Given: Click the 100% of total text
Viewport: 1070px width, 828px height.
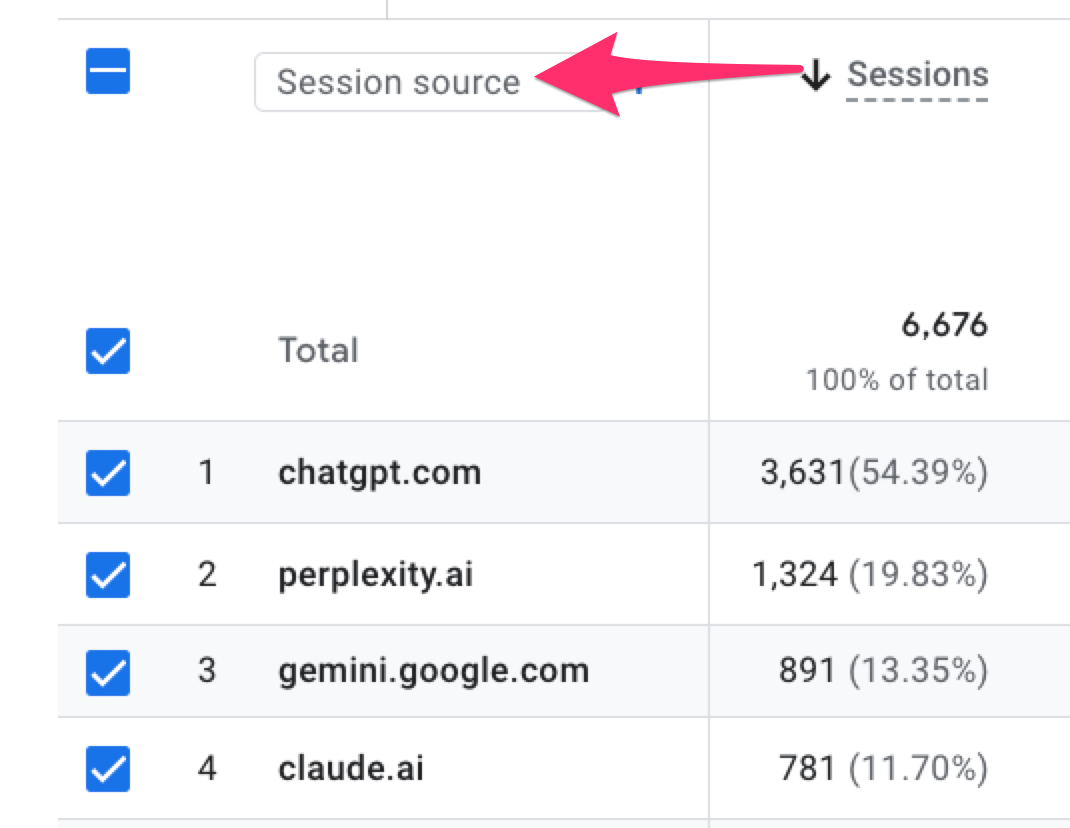Looking at the screenshot, I should click(x=897, y=380).
